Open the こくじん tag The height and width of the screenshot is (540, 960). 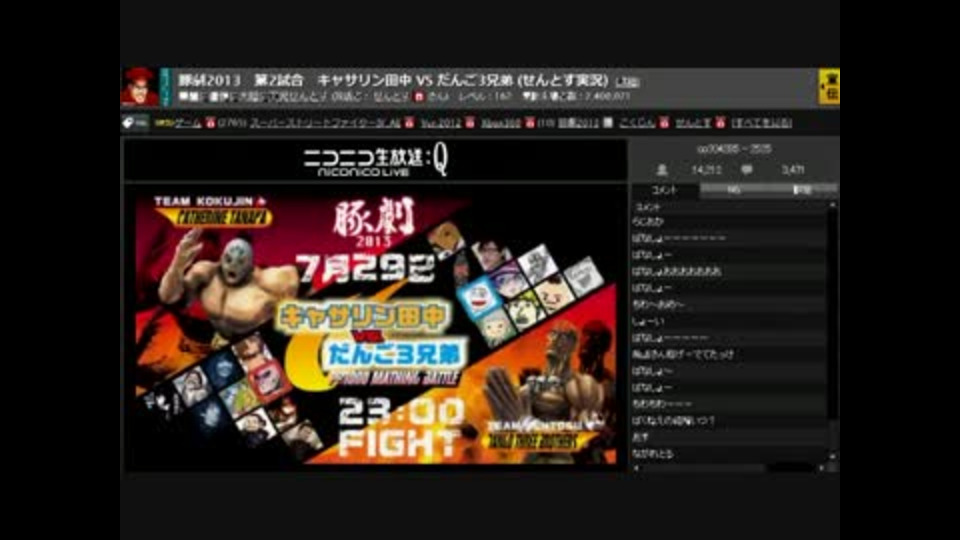click(637, 123)
